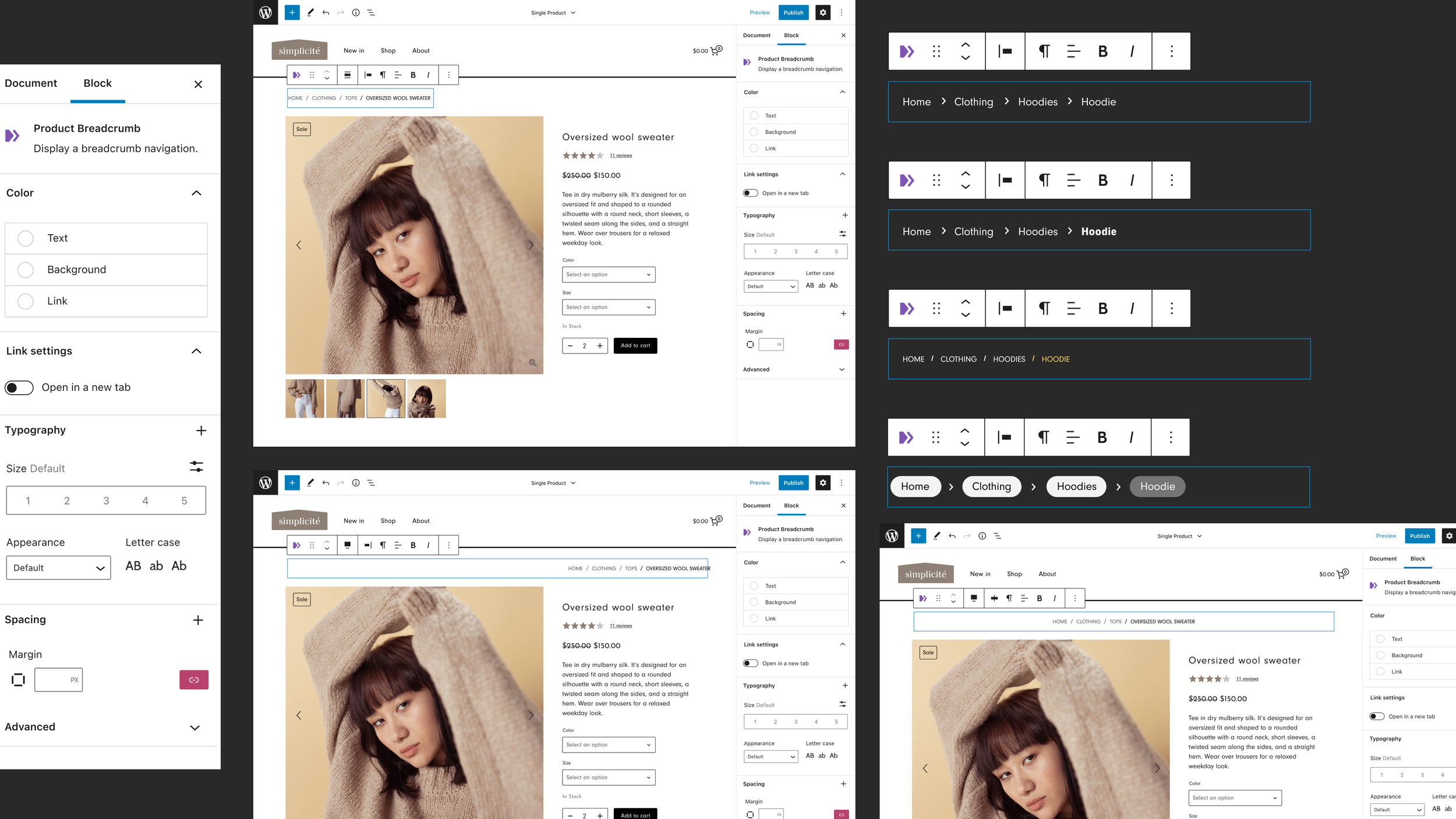1456x819 pixels.
Task: Collapse Typography-adjacent Link settings, right-aligned breadcrumb editor sidebar
Action: pyautogui.click(x=842, y=644)
